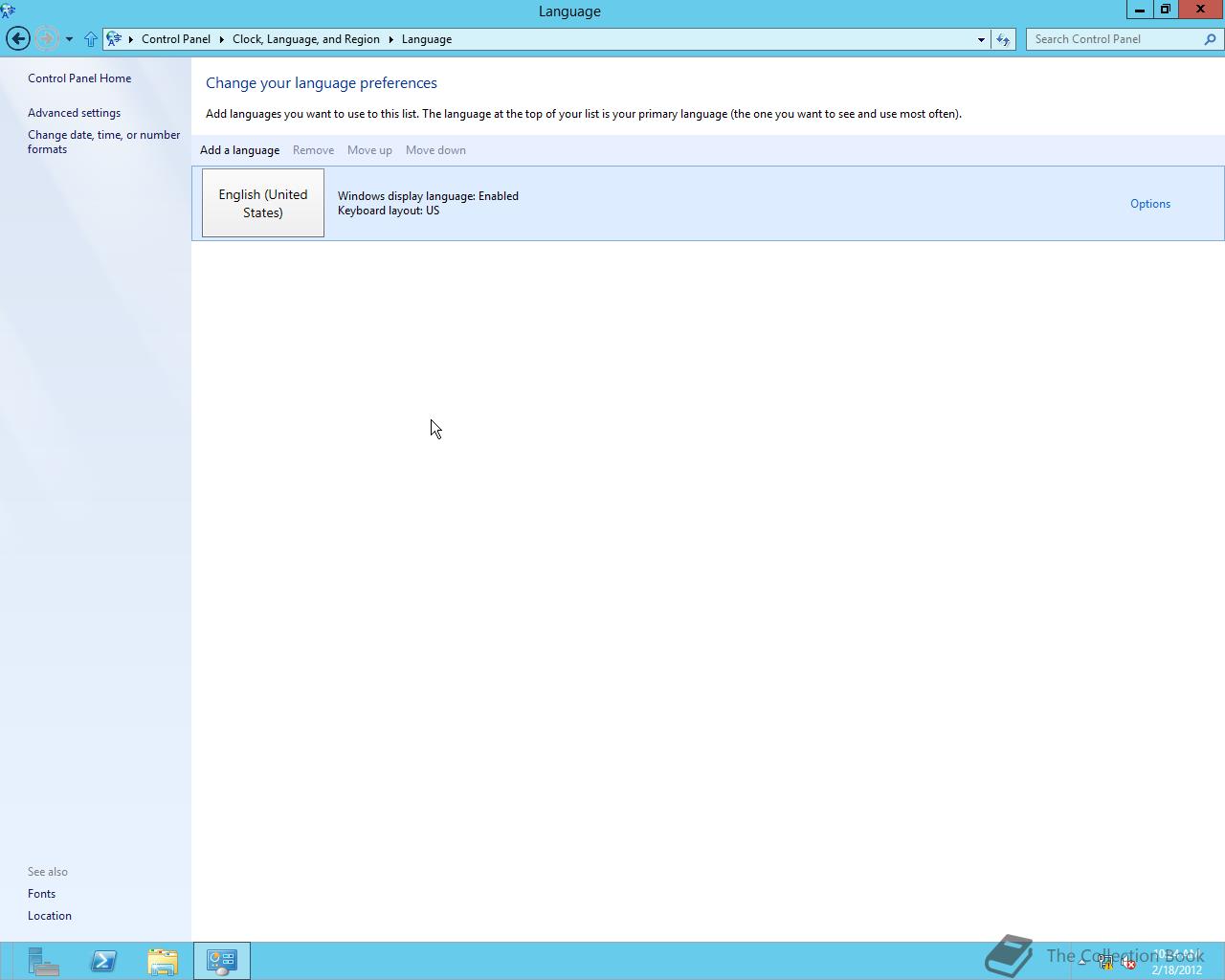
Task: Click Move down in toolbar
Action: (x=435, y=150)
